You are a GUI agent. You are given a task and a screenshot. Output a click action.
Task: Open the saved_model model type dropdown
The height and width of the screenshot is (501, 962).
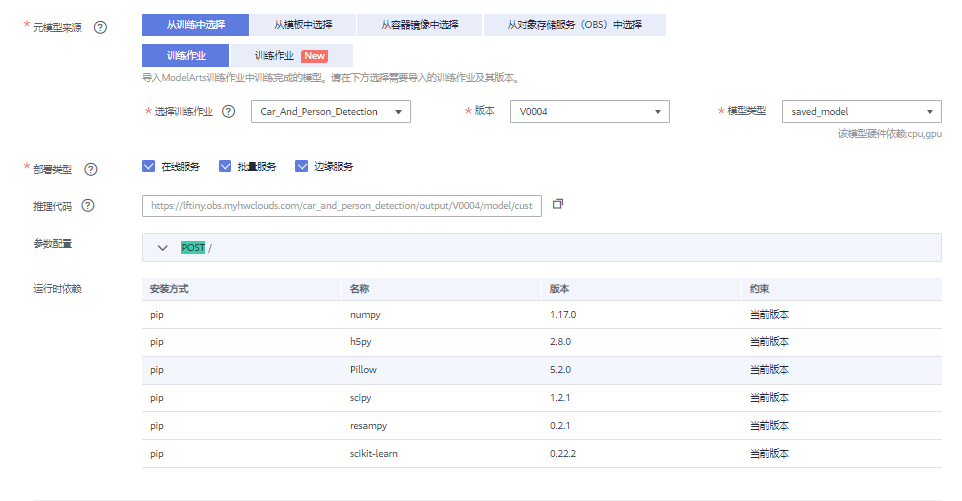pyautogui.click(x=860, y=112)
